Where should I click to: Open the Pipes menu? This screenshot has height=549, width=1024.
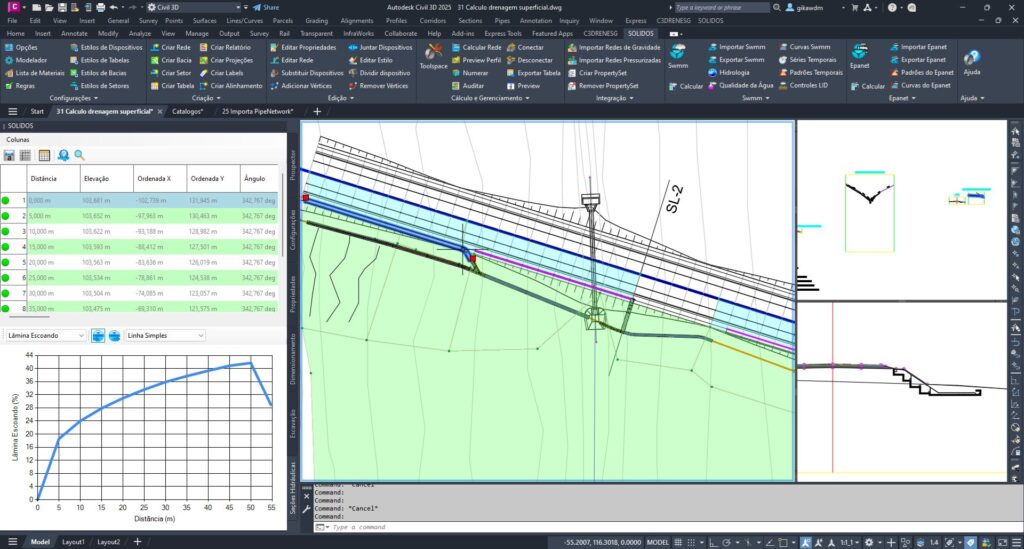[x=502, y=21]
